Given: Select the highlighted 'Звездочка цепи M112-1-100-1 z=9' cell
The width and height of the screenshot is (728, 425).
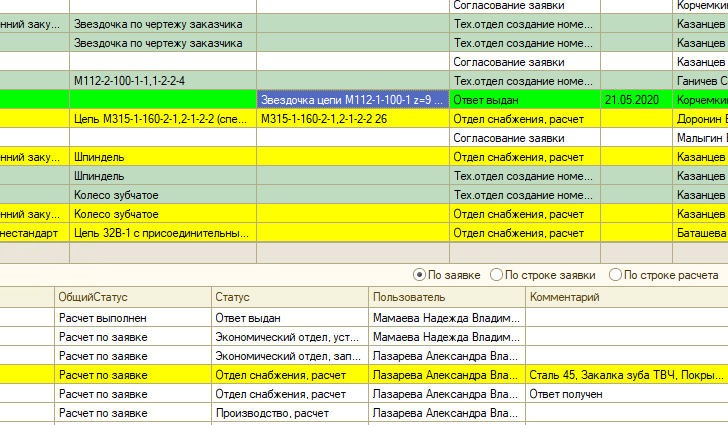Looking at the screenshot, I should (353, 100).
